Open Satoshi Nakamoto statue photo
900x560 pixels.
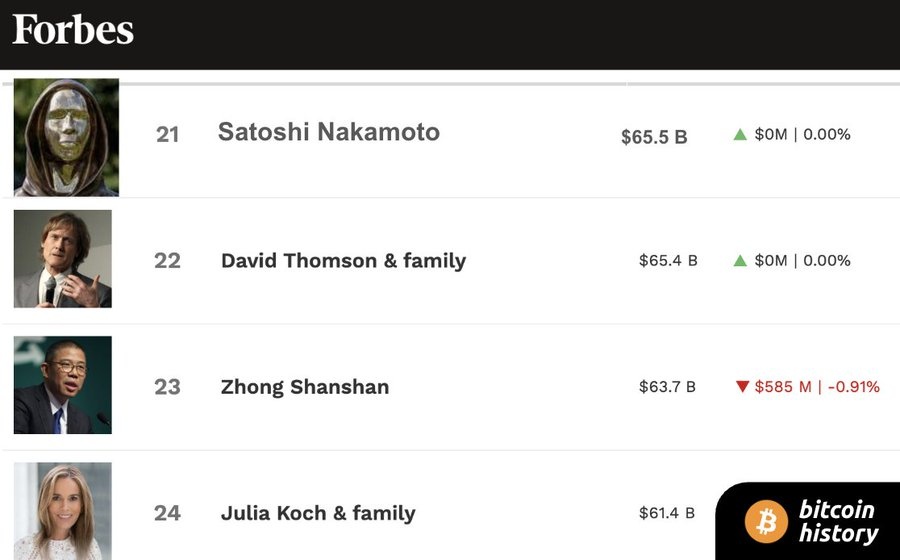pyautogui.click(x=66, y=137)
